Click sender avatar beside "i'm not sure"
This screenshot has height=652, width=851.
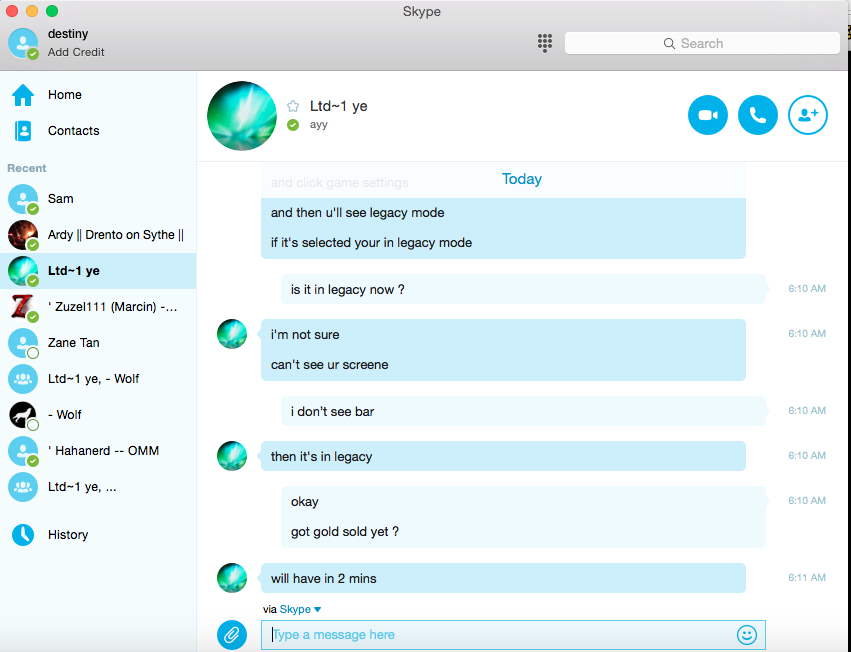click(232, 334)
